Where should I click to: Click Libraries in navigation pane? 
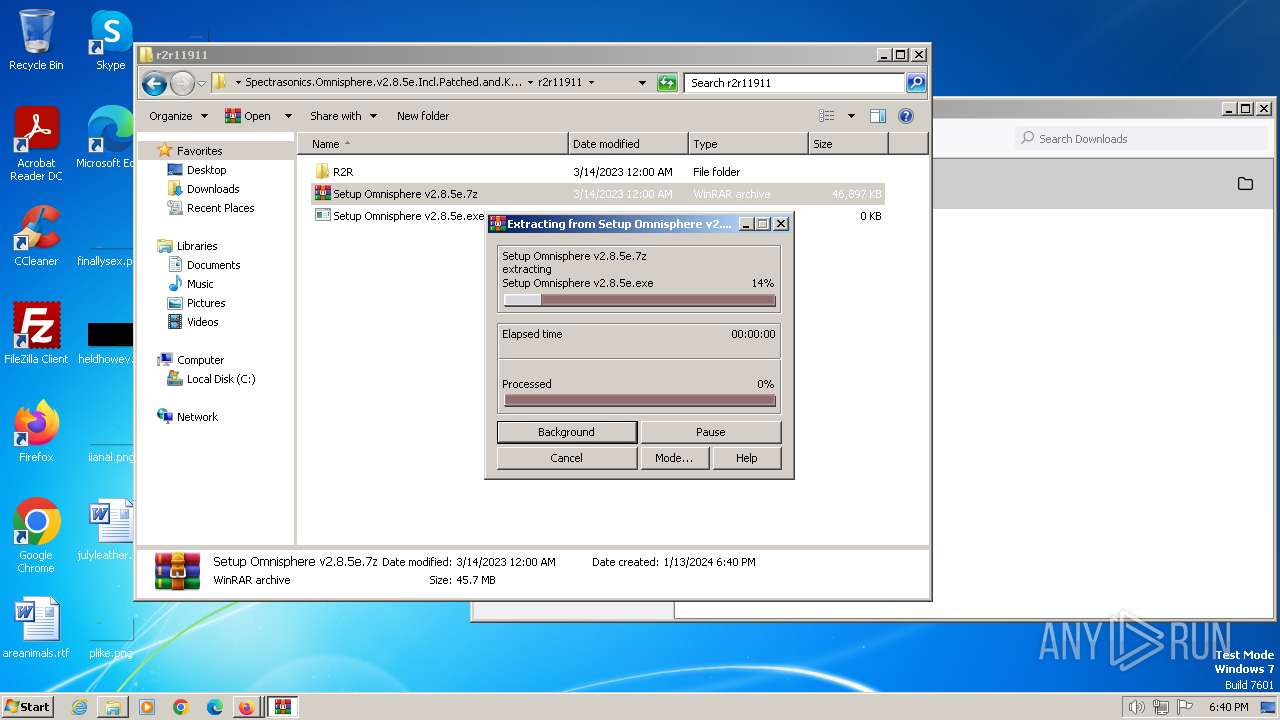click(x=197, y=246)
